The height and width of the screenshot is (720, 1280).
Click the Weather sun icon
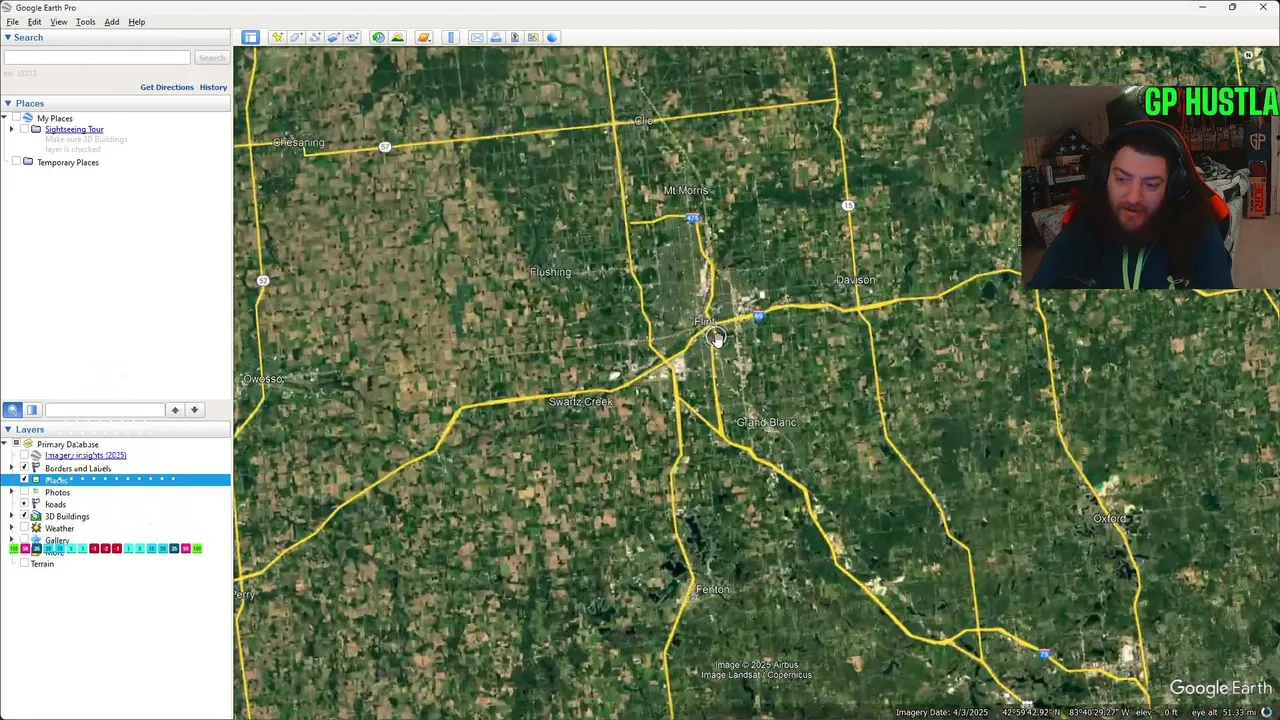36,528
